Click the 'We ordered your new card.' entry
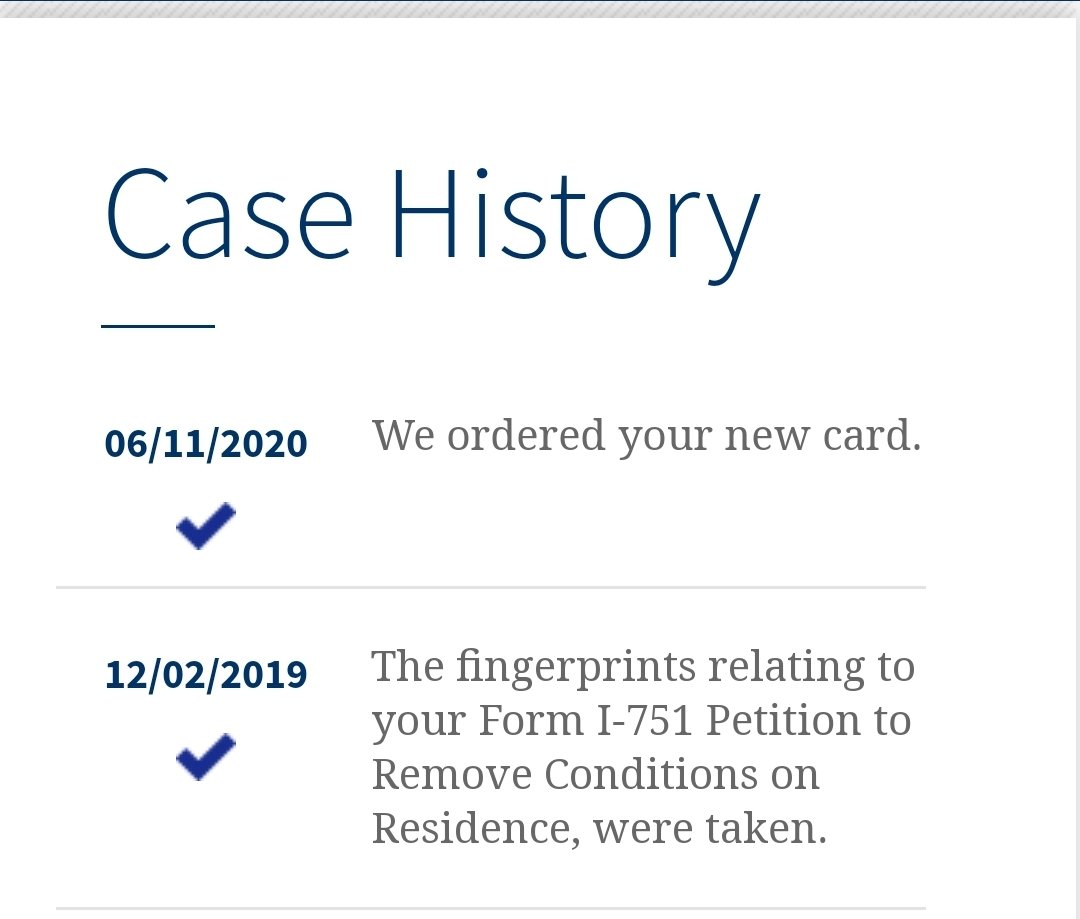This screenshot has width=1080, height=919. (x=647, y=437)
